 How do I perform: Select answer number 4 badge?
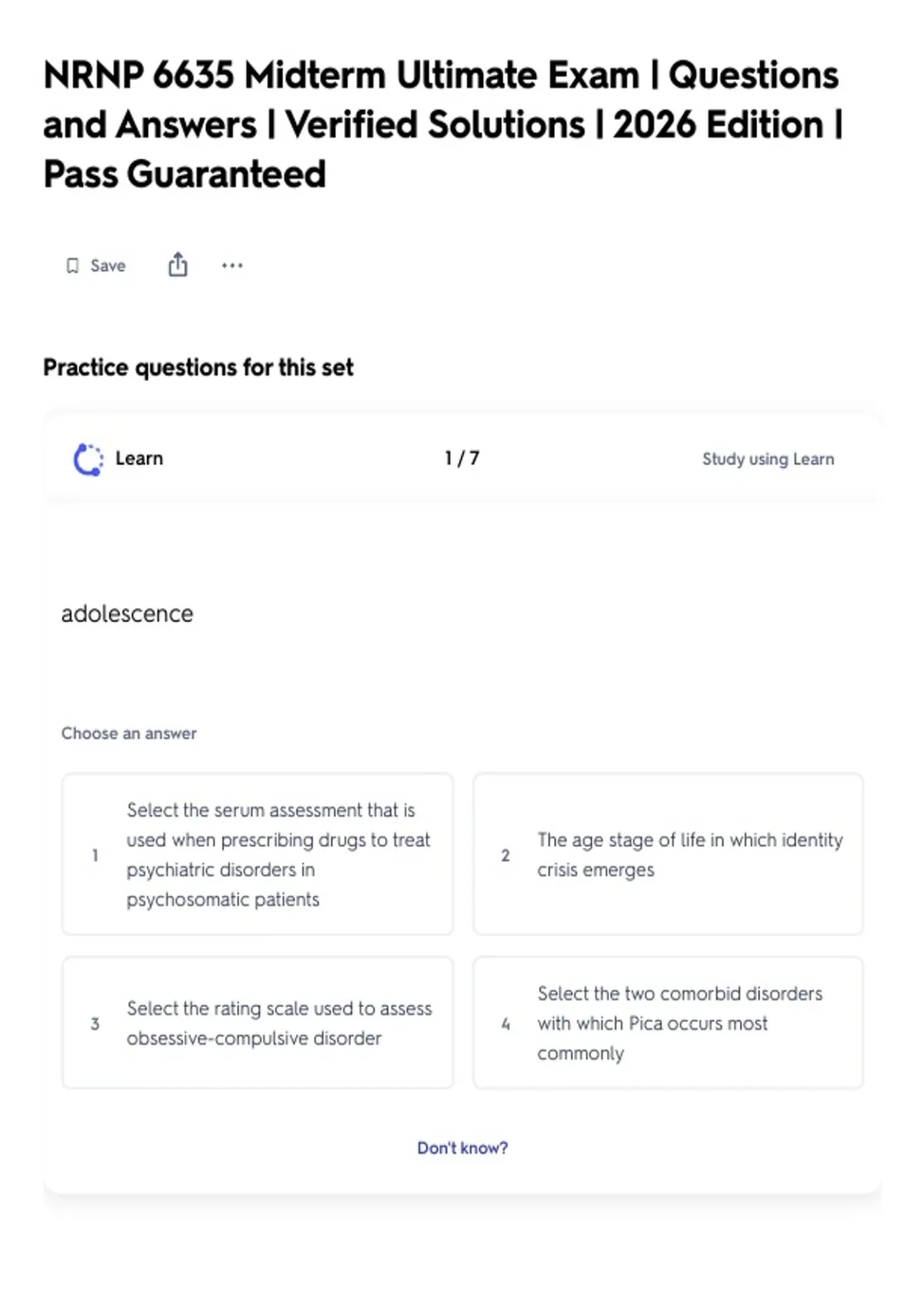(505, 1023)
